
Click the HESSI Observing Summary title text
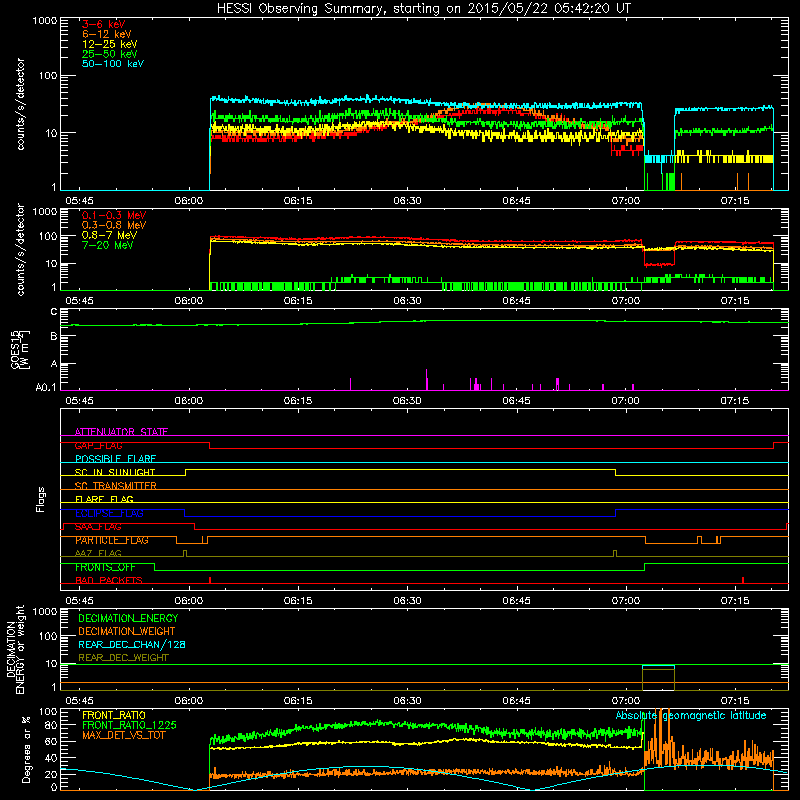pos(423,9)
